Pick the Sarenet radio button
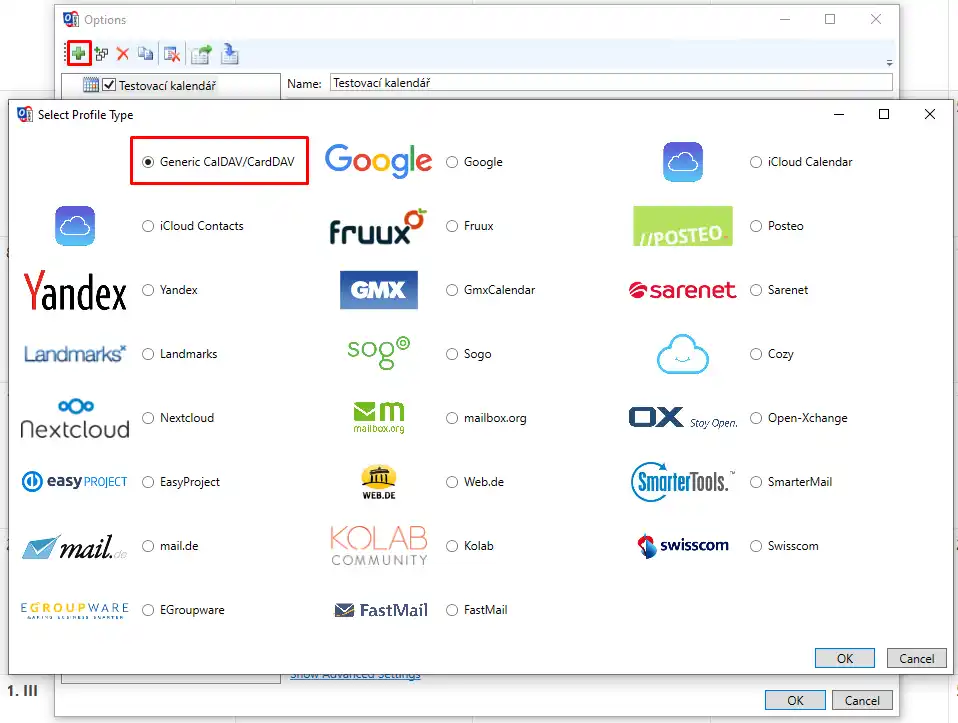This screenshot has width=958, height=723. point(756,290)
